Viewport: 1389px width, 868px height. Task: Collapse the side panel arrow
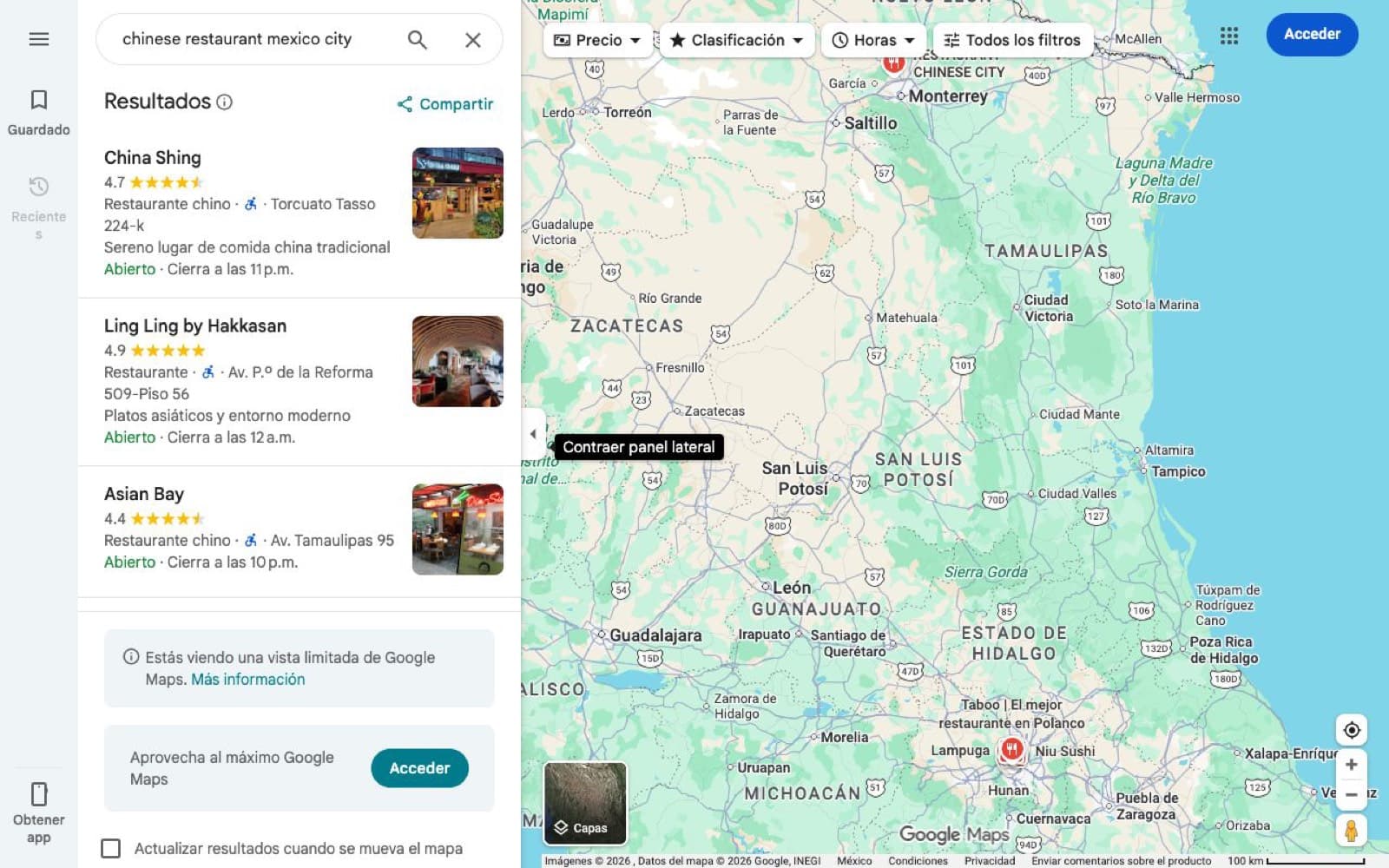[x=533, y=433]
